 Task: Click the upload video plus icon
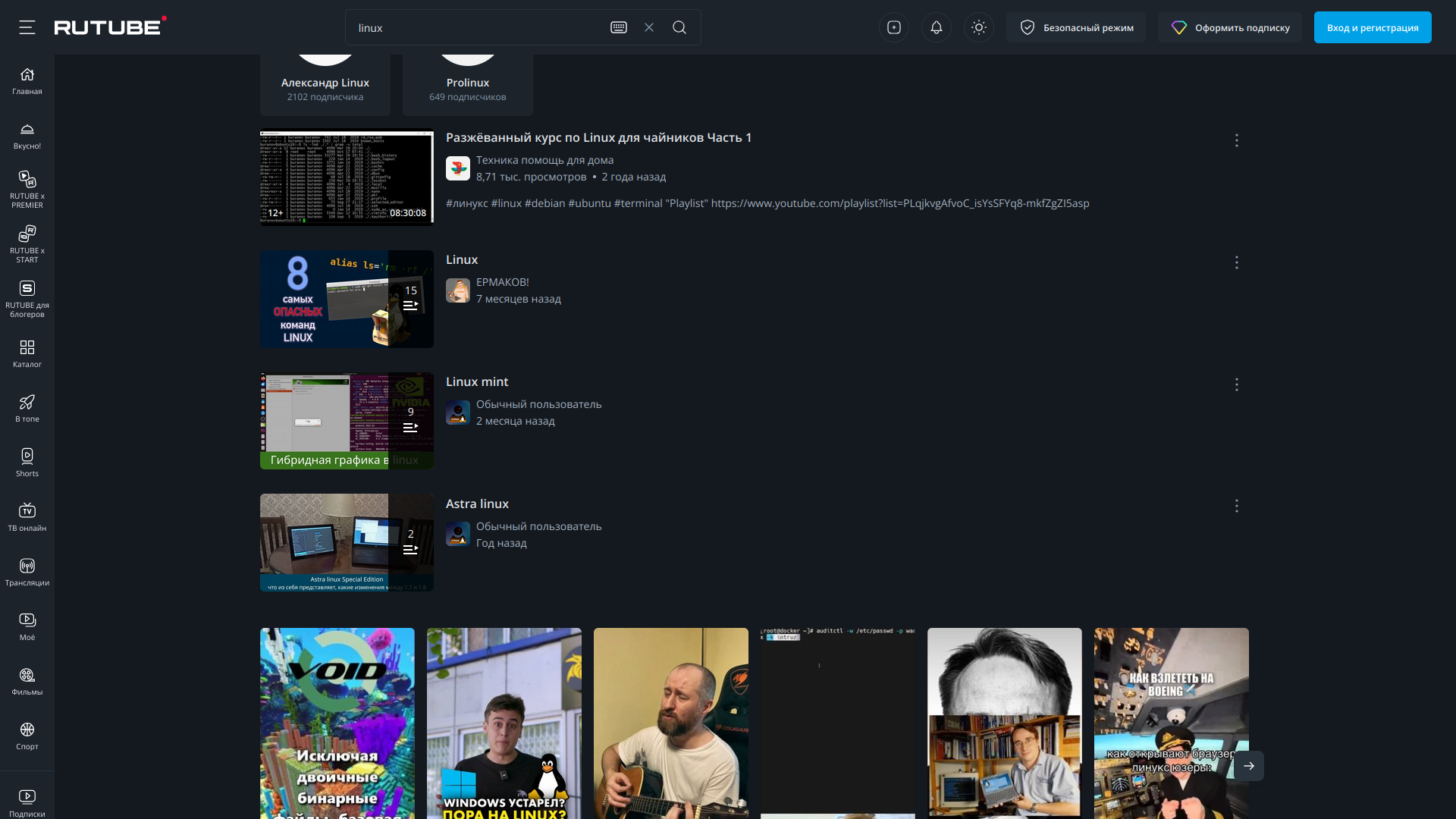pyautogui.click(x=894, y=27)
